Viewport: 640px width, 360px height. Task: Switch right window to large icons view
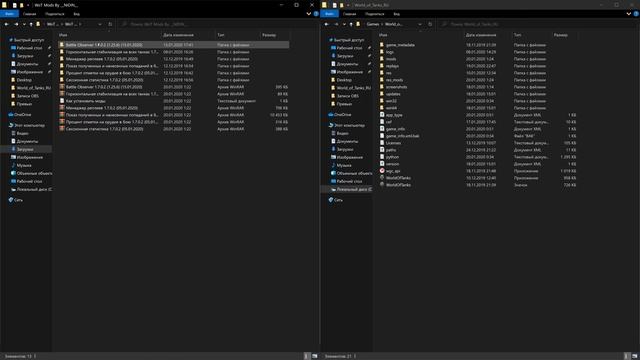635,356
